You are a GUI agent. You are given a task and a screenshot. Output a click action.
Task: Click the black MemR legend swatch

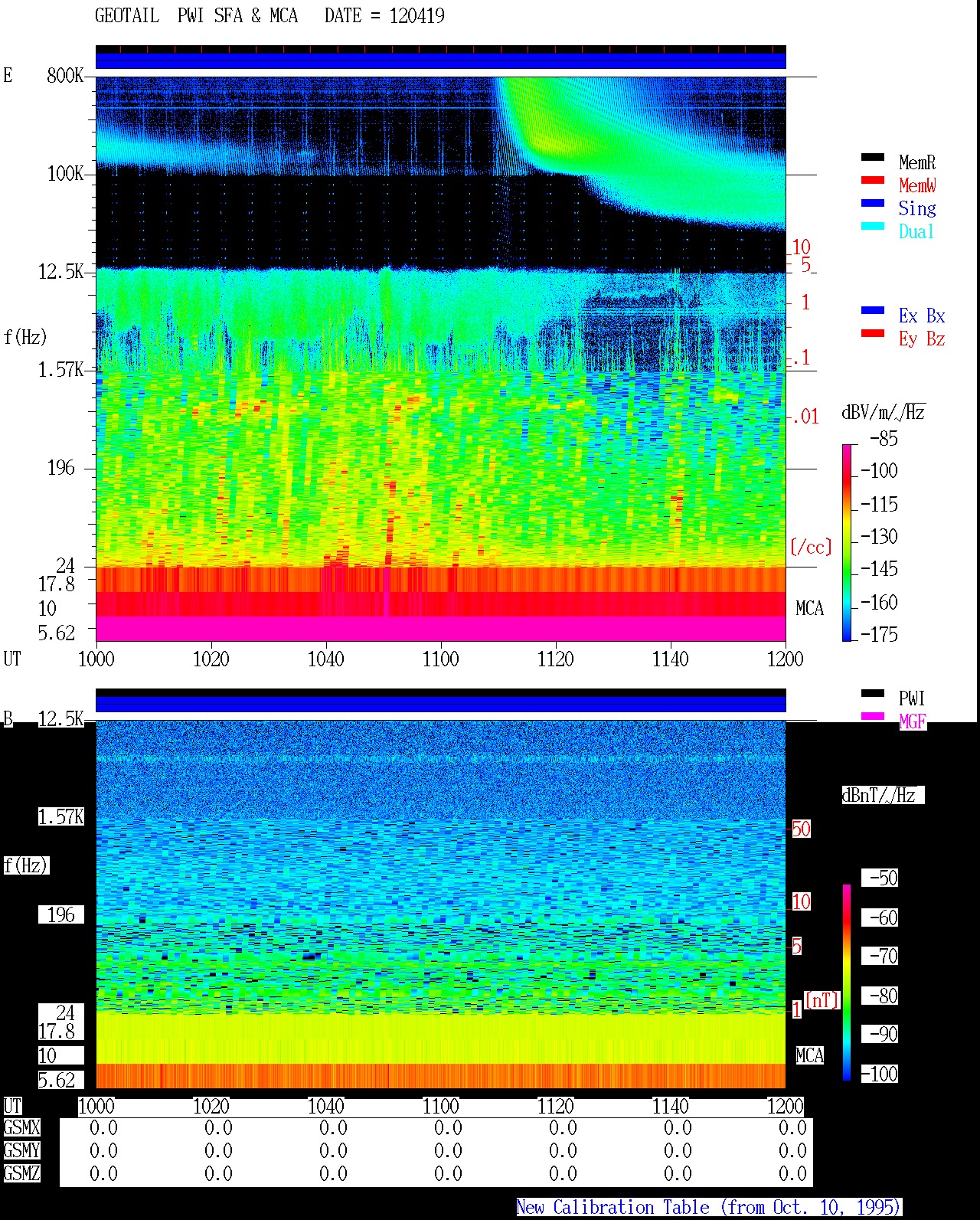point(873,158)
